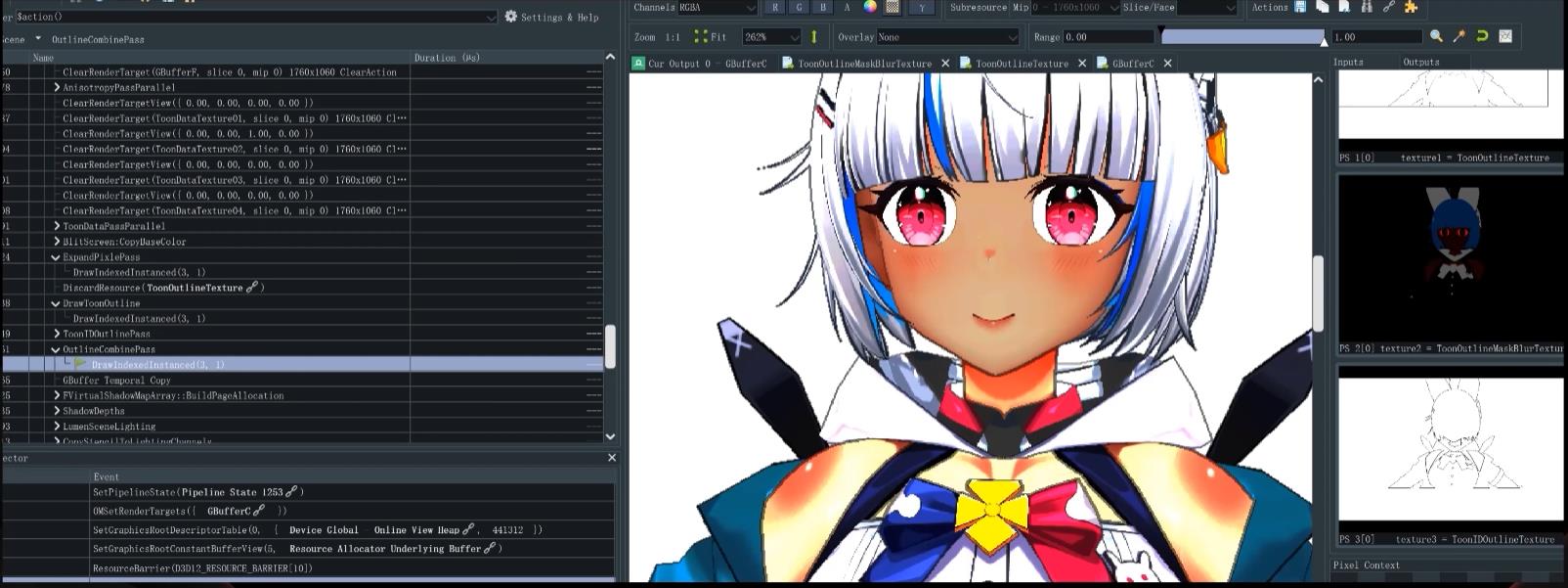Close the GBufferC texture tab
The image size is (1568, 588).
pos(1168,64)
